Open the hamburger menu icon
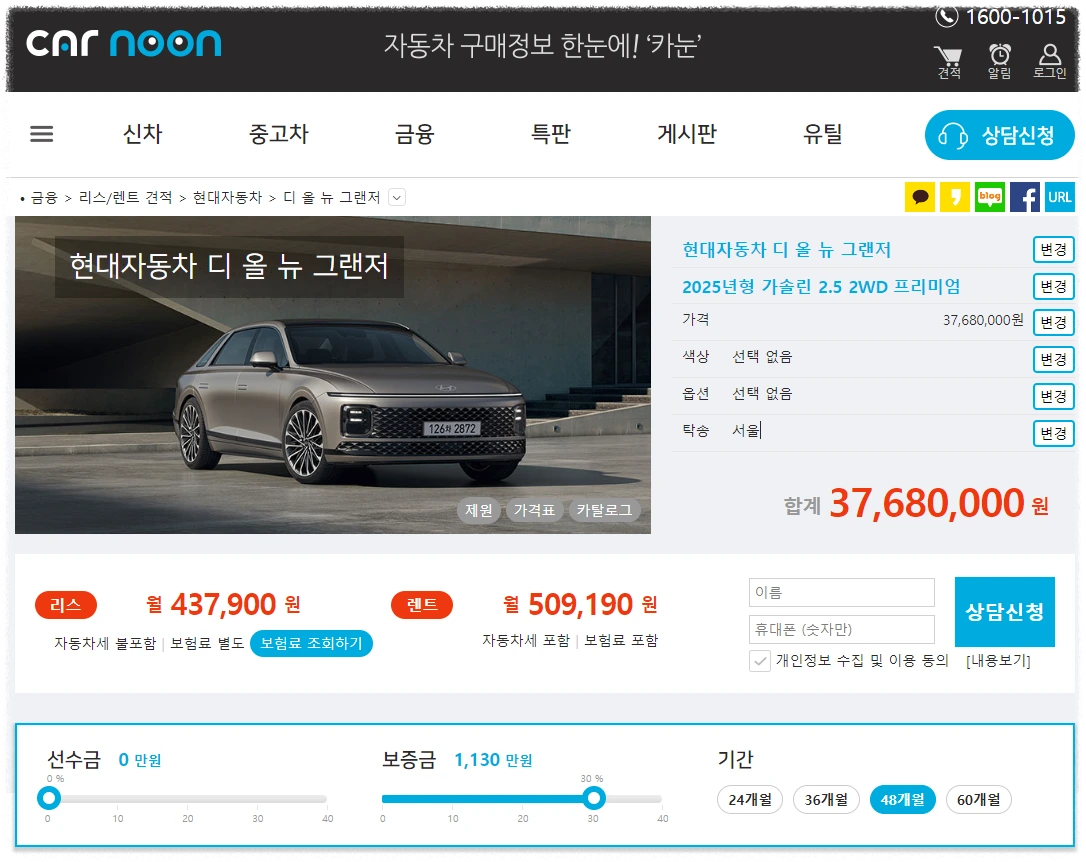This screenshot has height=862, width=1086. [x=41, y=134]
